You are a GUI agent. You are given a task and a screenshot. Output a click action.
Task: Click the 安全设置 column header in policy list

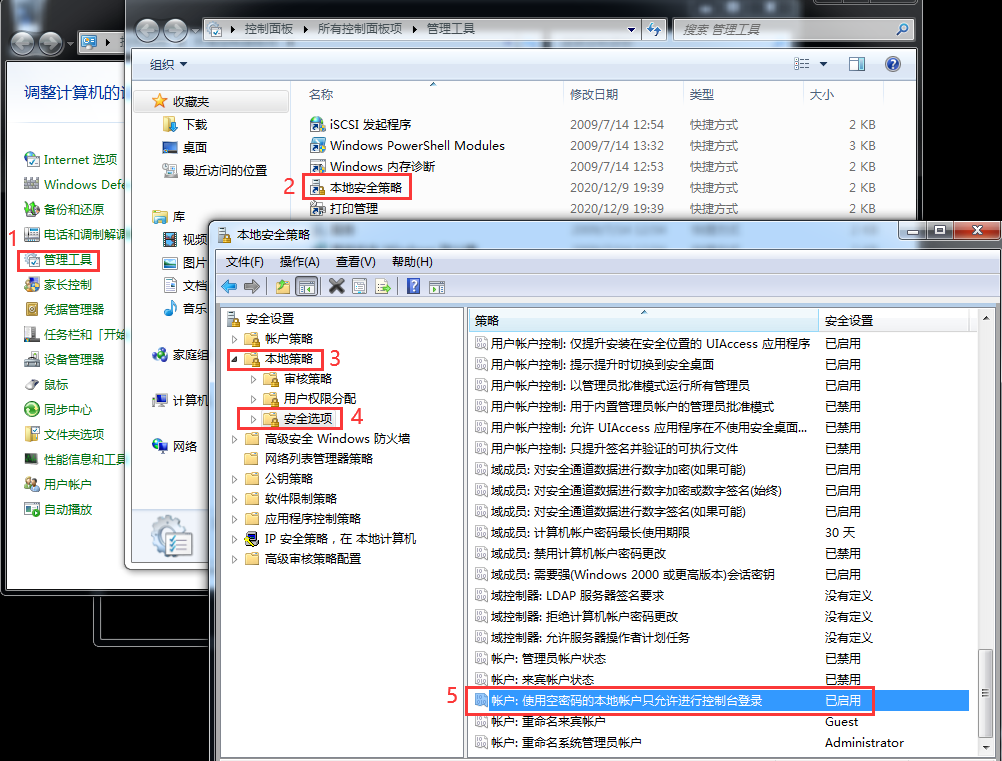tap(893, 321)
